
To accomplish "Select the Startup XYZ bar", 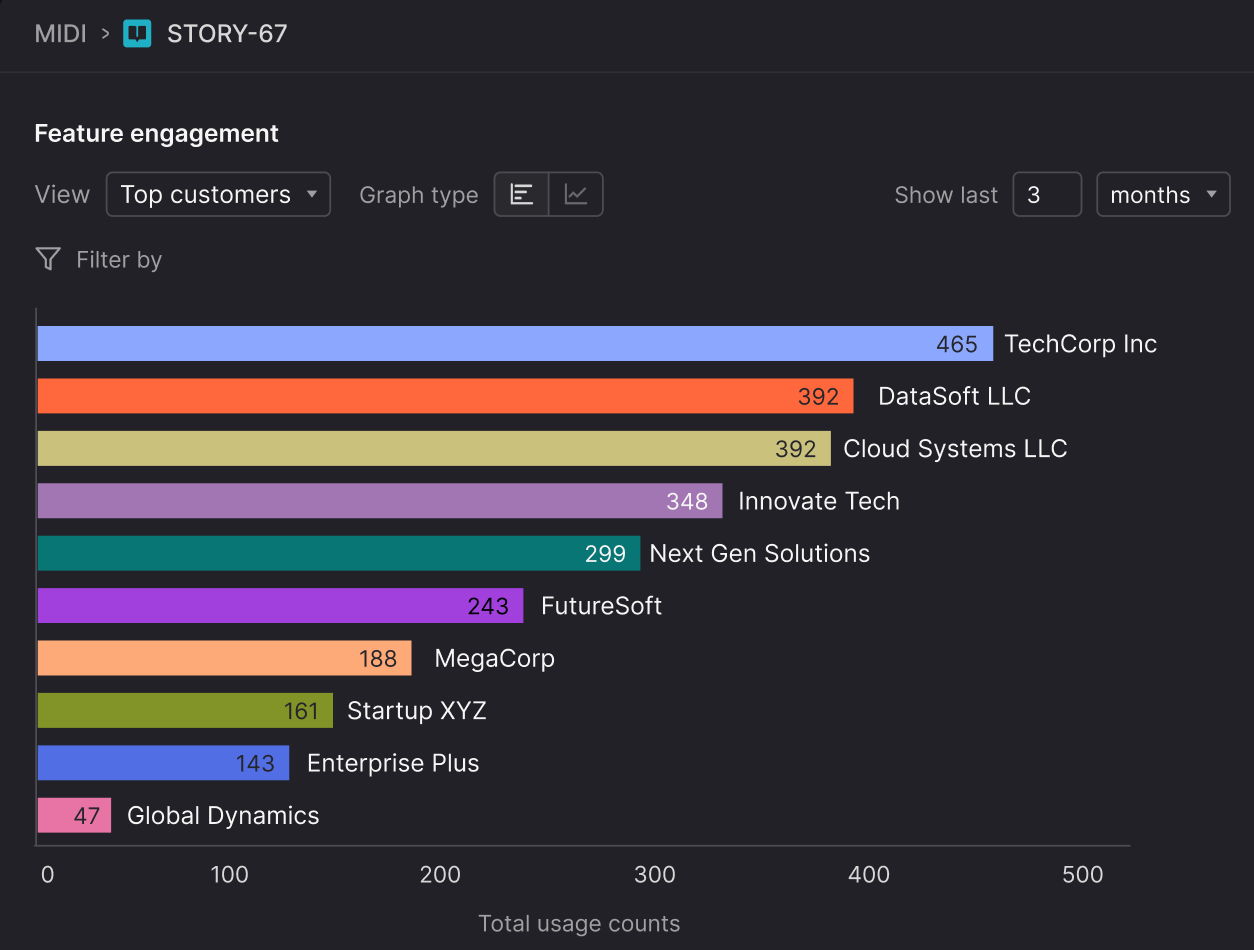I will [185, 711].
